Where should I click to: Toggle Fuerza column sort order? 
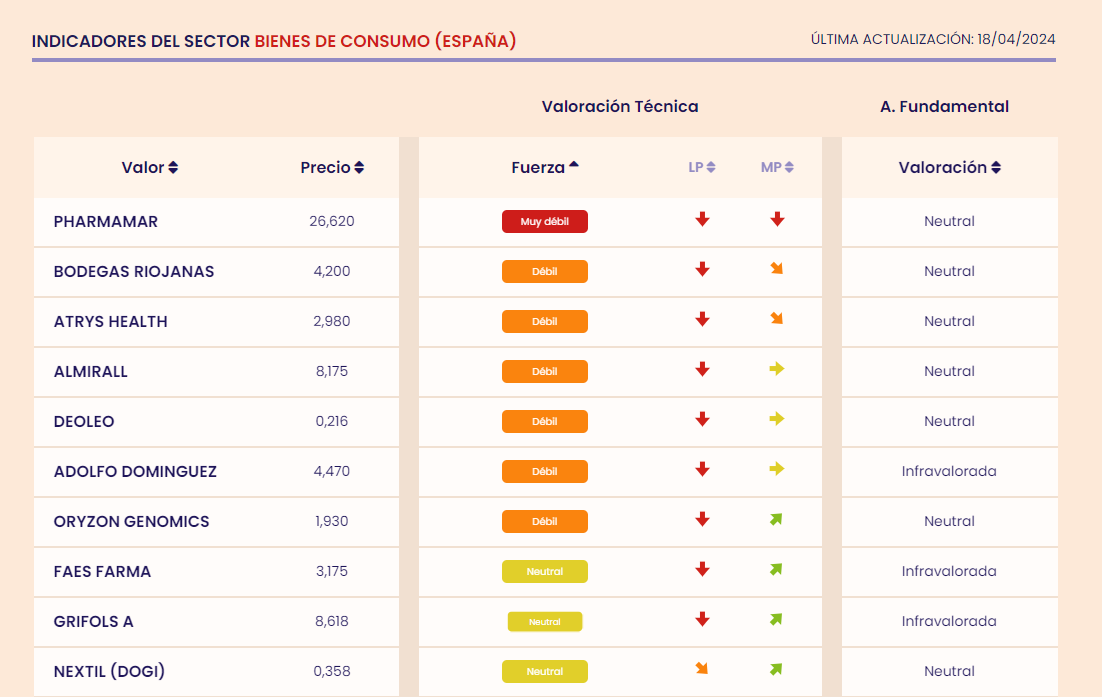(545, 168)
